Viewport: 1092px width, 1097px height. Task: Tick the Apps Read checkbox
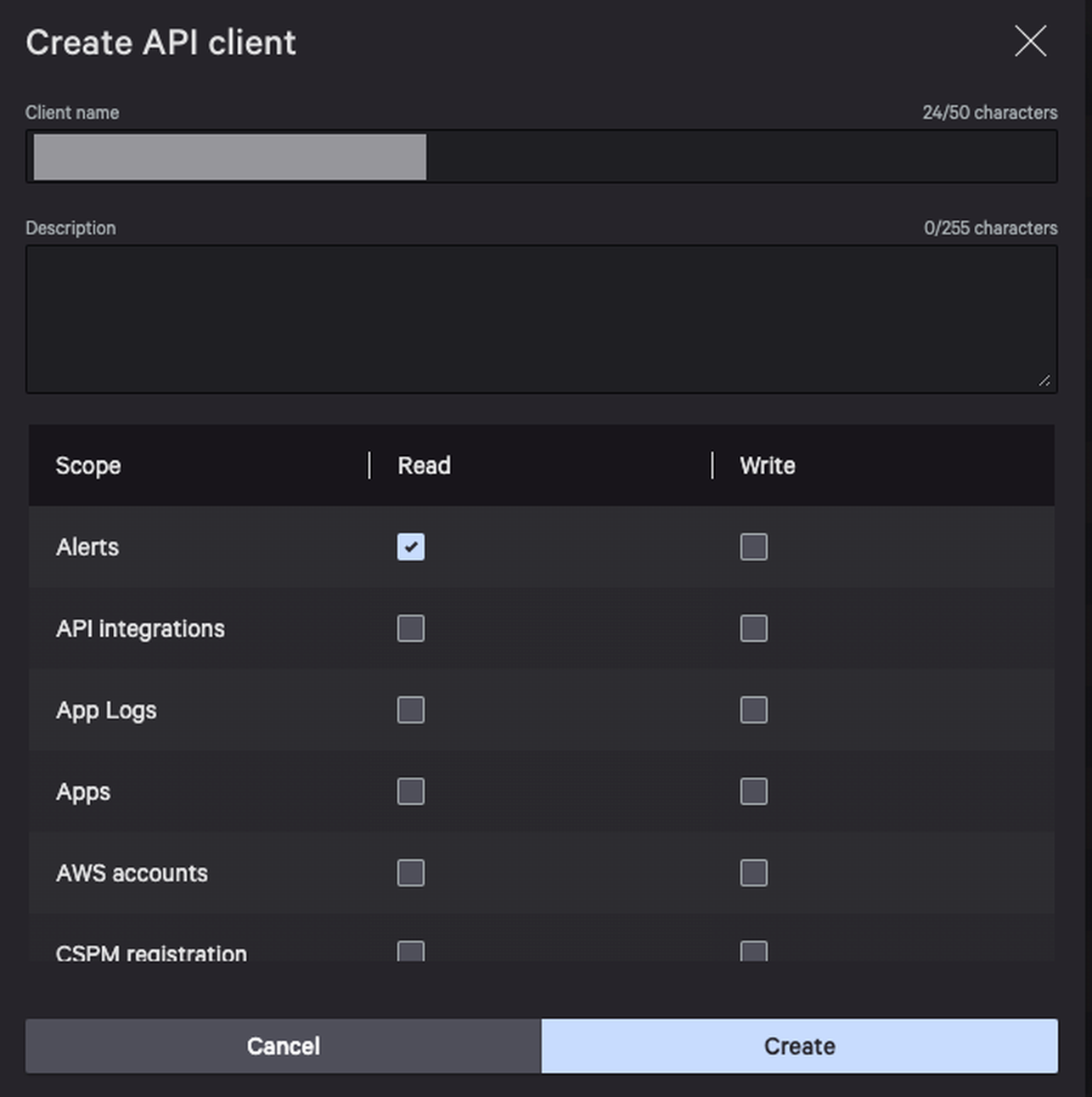pyautogui.click(x=411, y=791)
